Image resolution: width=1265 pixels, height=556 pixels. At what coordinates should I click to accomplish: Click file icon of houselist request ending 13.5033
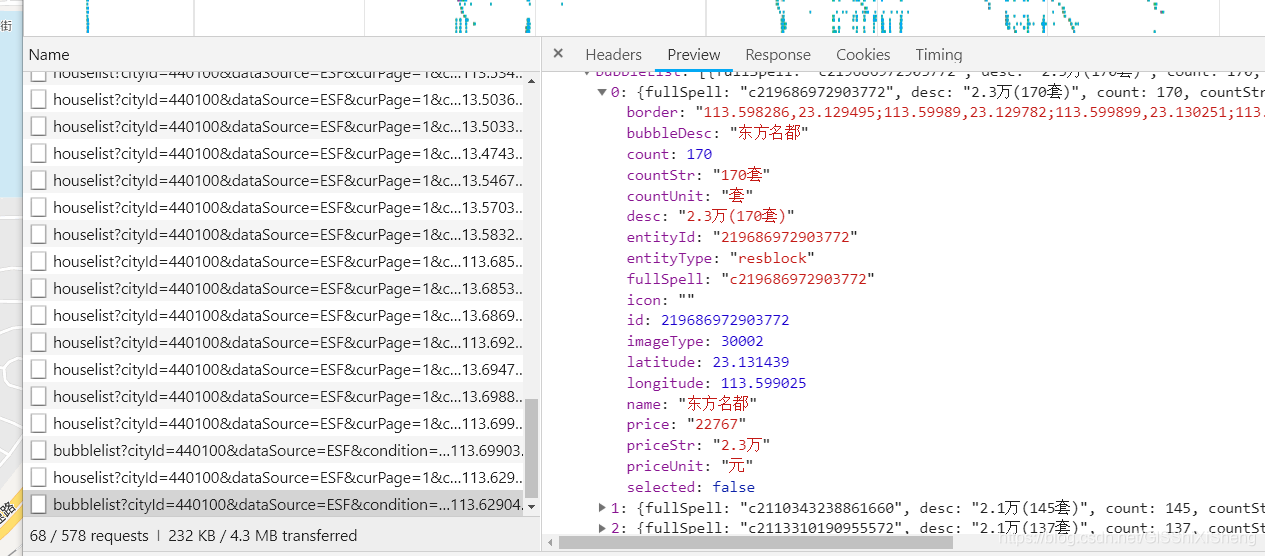coord(38,127)
